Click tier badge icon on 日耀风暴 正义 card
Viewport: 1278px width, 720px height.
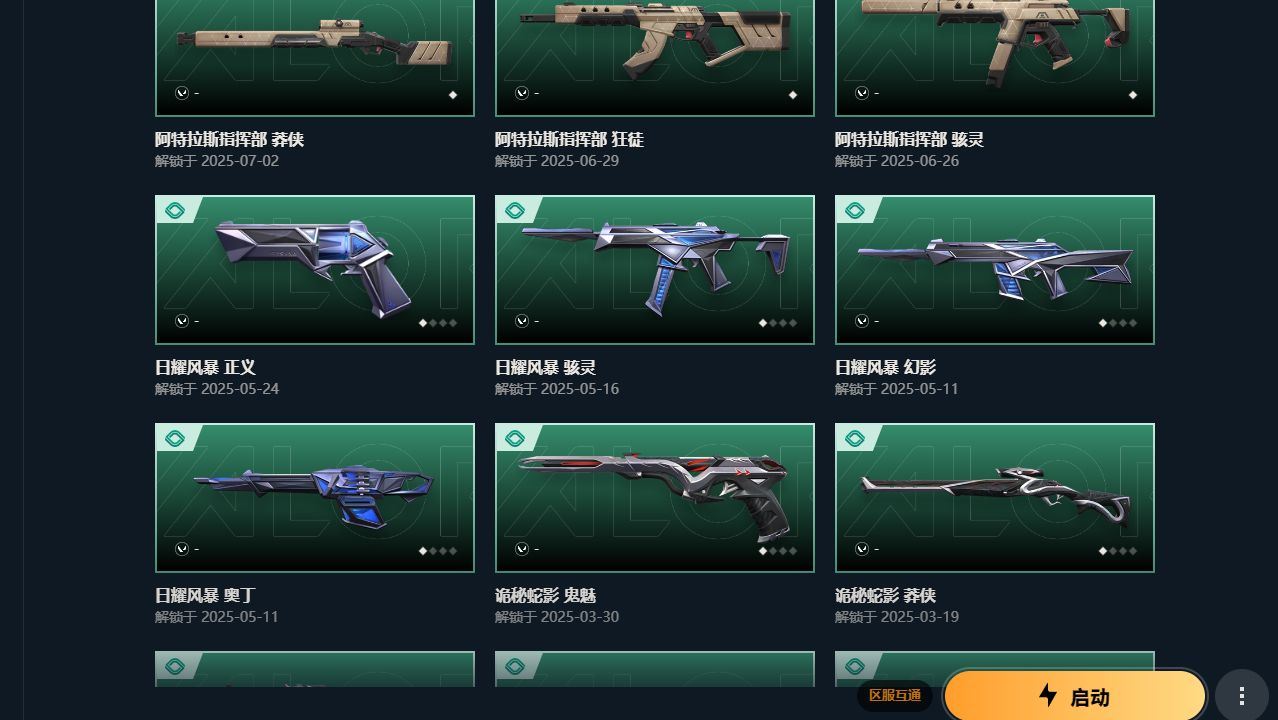(175, 211)
